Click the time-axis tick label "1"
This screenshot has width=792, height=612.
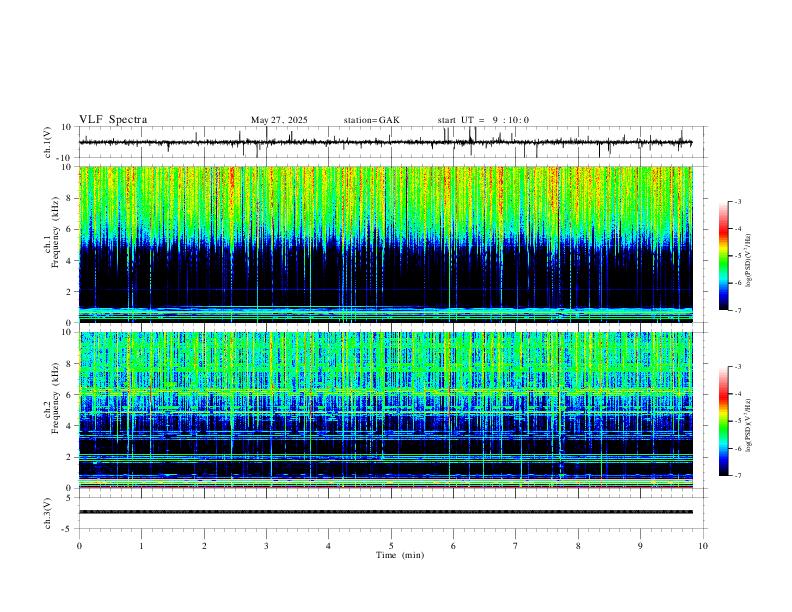click(142, 546)
